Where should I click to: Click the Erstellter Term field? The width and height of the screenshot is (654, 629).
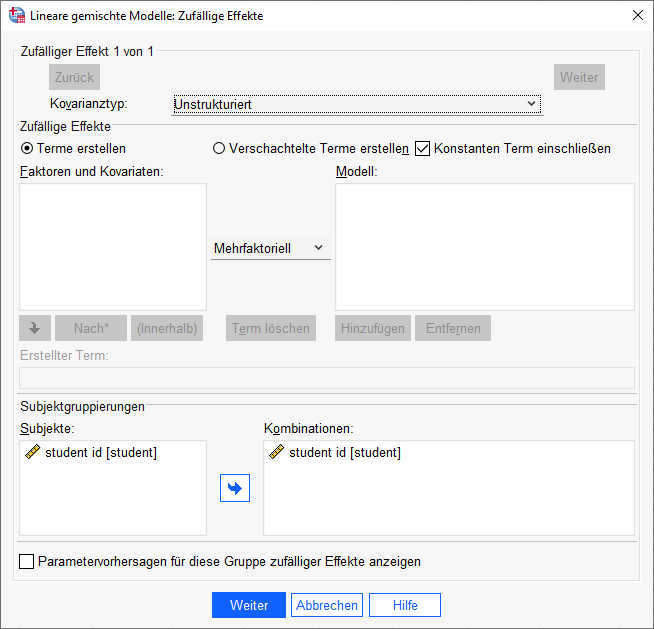click(x=327, y=379)
